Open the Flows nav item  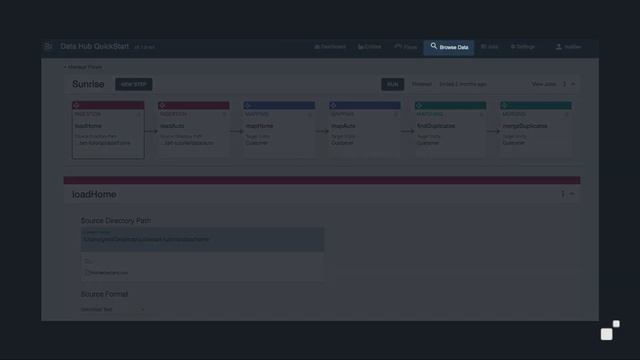coord(406,47)
